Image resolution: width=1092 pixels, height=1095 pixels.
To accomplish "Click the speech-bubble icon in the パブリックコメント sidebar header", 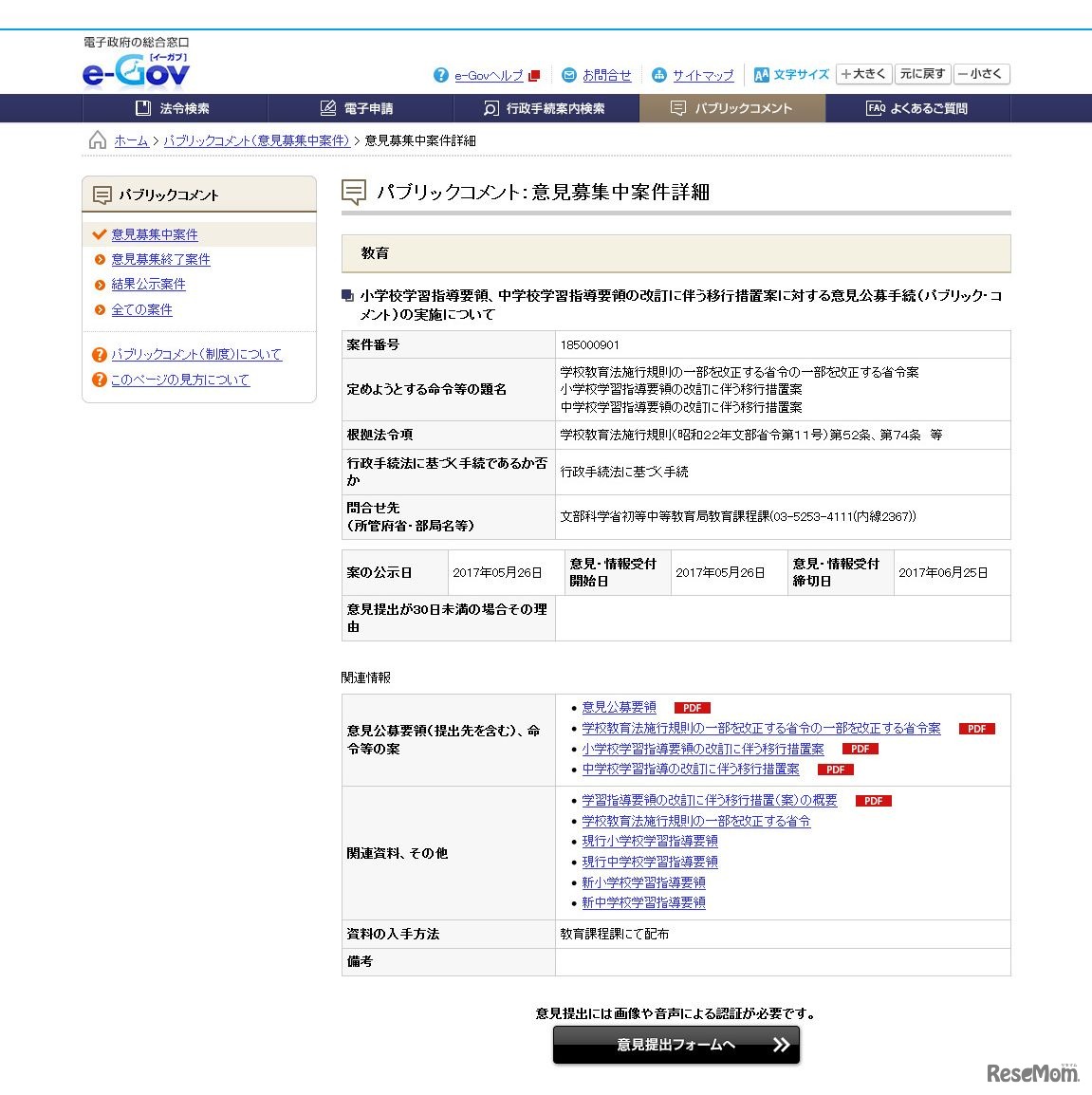I will pyautogui.click(x=102, y=194).
